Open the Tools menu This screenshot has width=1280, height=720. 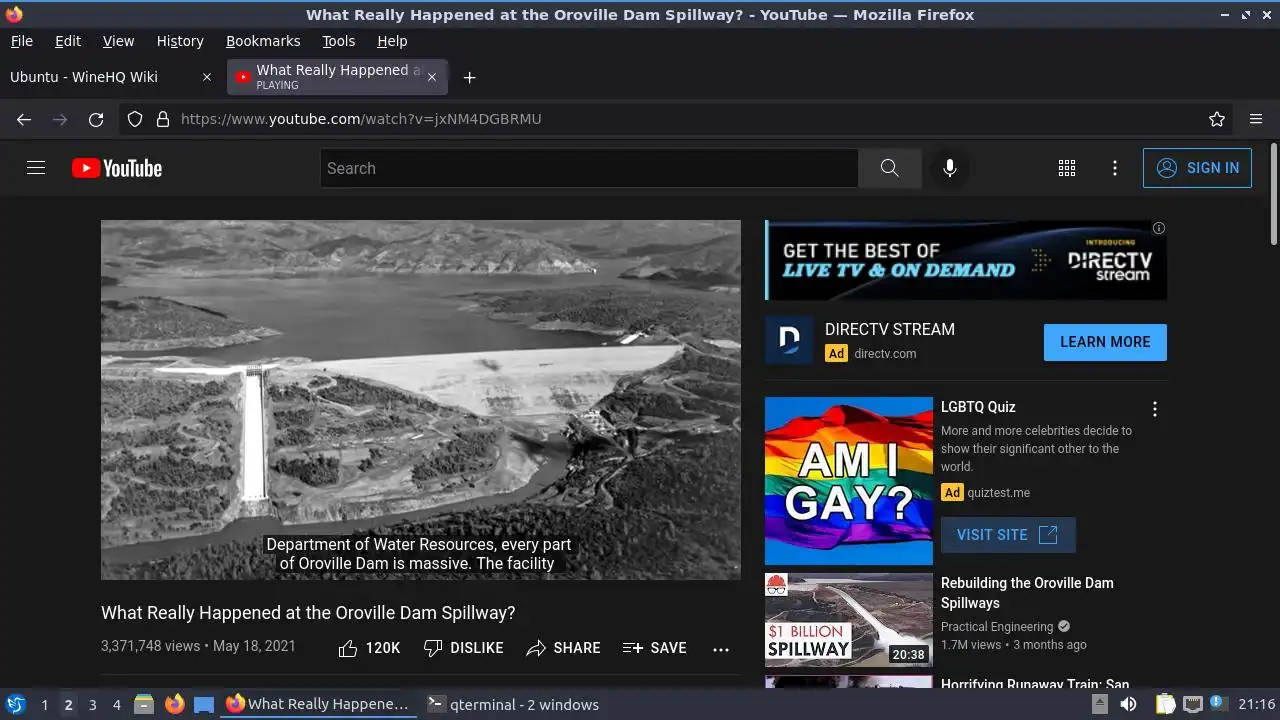(x=339, y=41)
